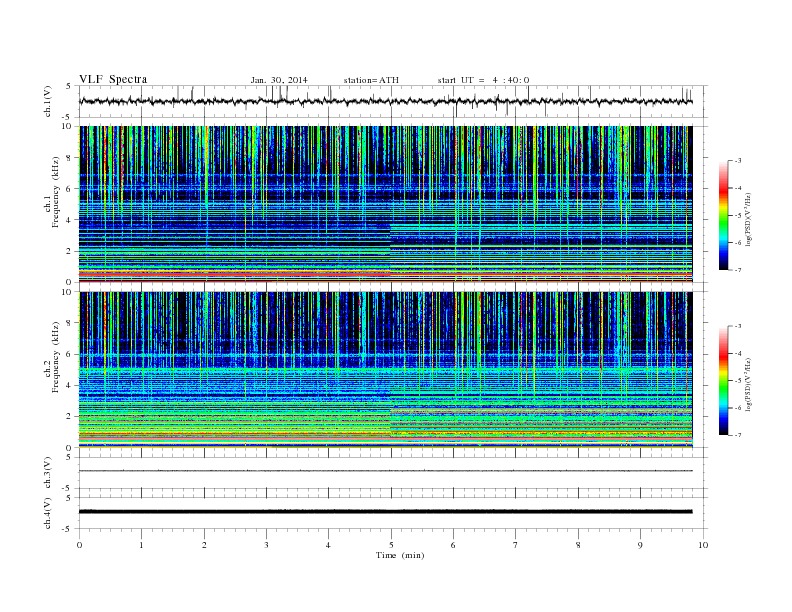The height and width of the screenshot is (612, 792).
Task: Click the ch.3 voltage waveform trace
Action: [x=386, y=471]
